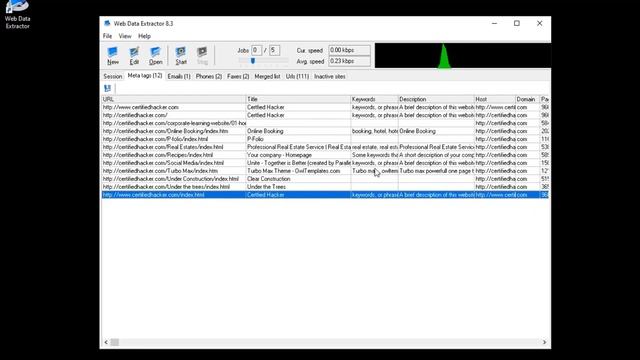Screen dimensions: 640x360
Task: Click the horizontal scrollbar thumb
Action: click(x=115, y=342)
